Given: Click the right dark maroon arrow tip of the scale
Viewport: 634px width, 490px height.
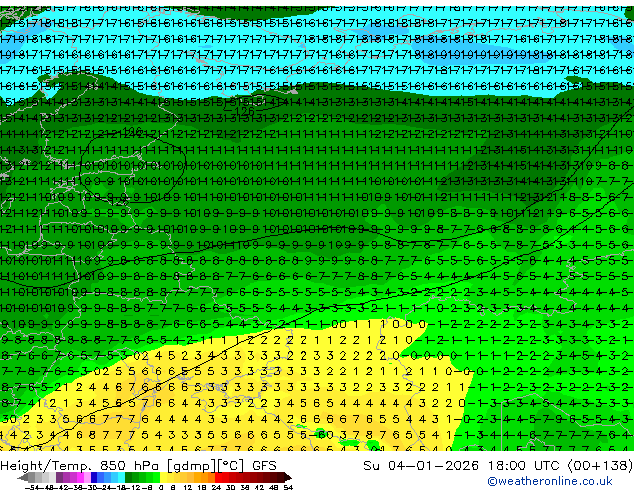Looking at the screenshot, I should (288, 478).
